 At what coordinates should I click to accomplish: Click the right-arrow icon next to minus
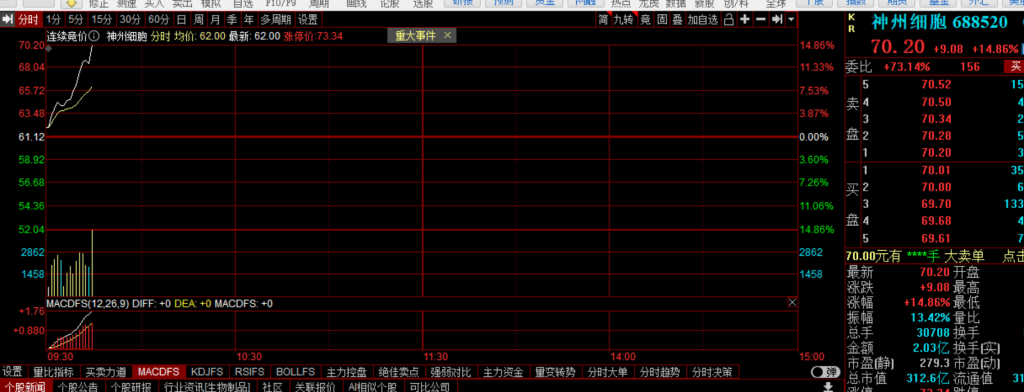click(x=777, y=20)
